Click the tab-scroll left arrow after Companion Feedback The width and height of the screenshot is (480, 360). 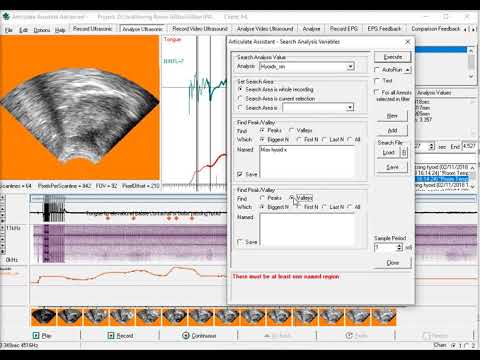click(x=466, y=29)
